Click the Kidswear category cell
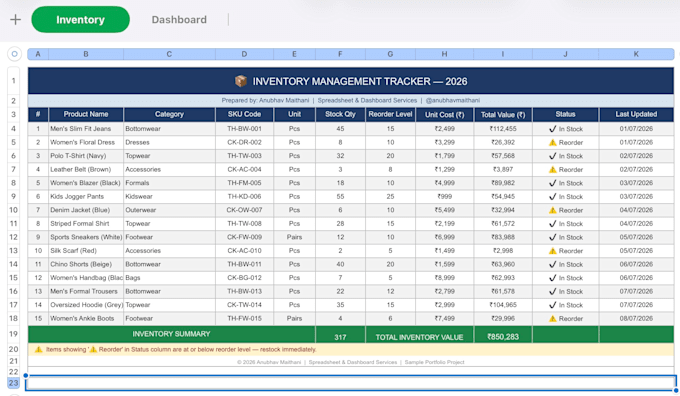680x396 pixels. coord(169,196)
